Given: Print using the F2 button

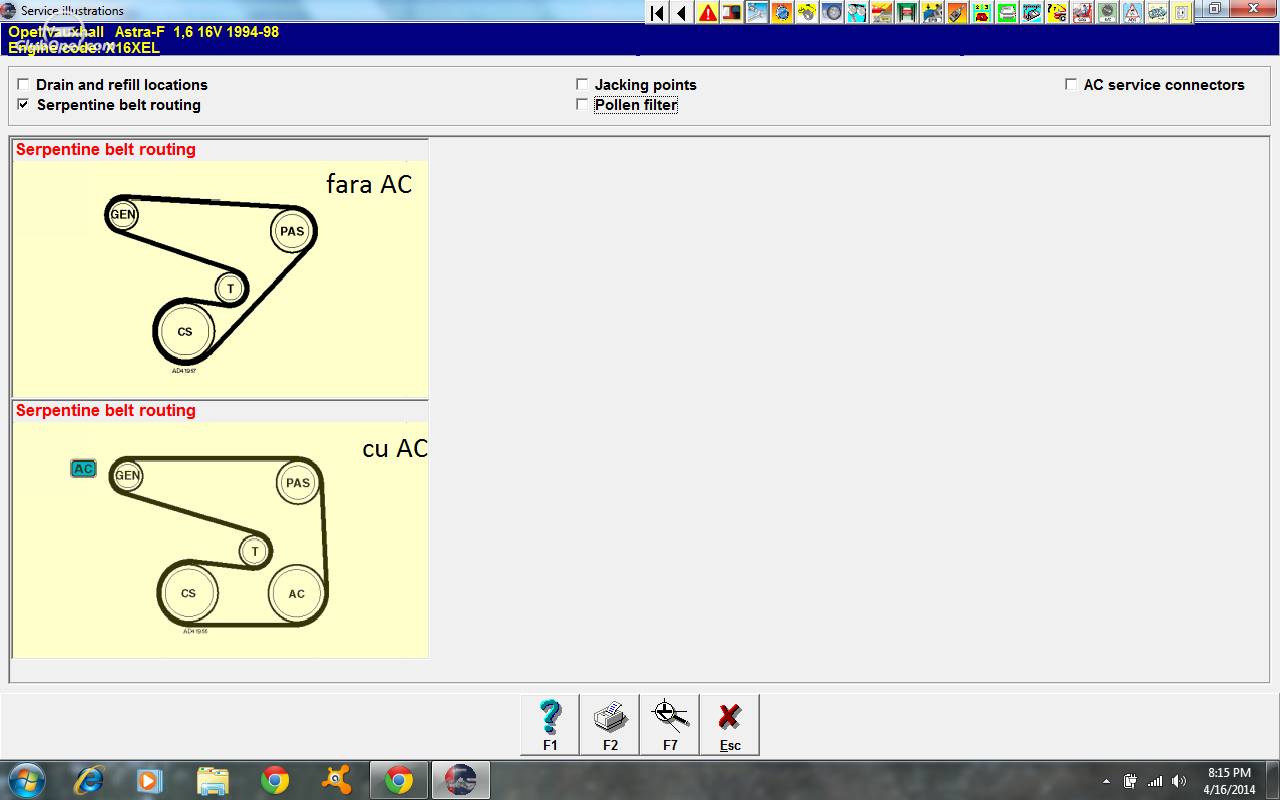Looking at the screenshot, I should point(610,724).
